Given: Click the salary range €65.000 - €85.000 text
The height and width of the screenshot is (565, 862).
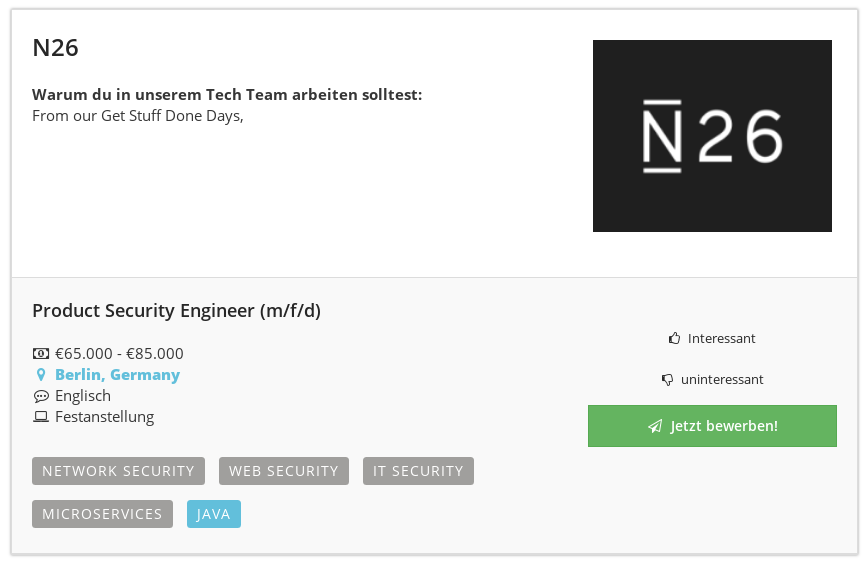Looking at the screenshot, I should point(119,353).
